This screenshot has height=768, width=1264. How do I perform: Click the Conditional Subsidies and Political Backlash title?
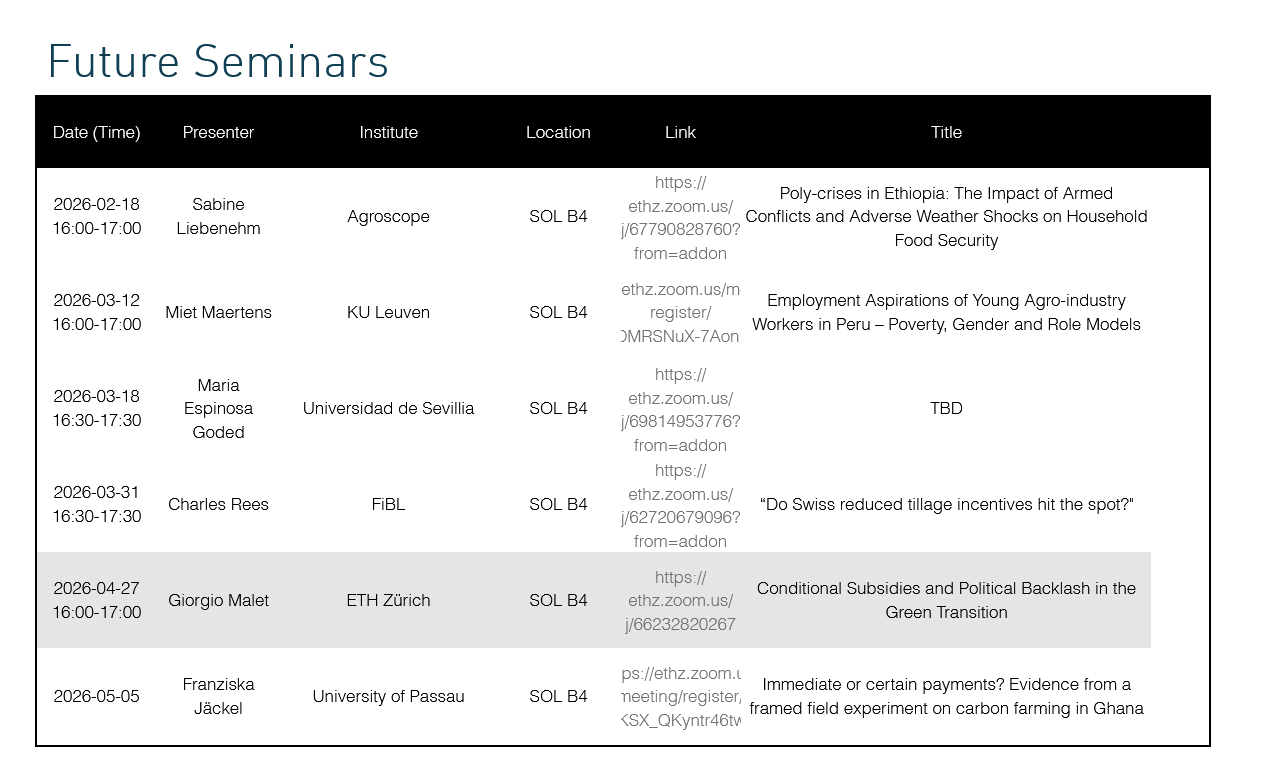(946, 600)
